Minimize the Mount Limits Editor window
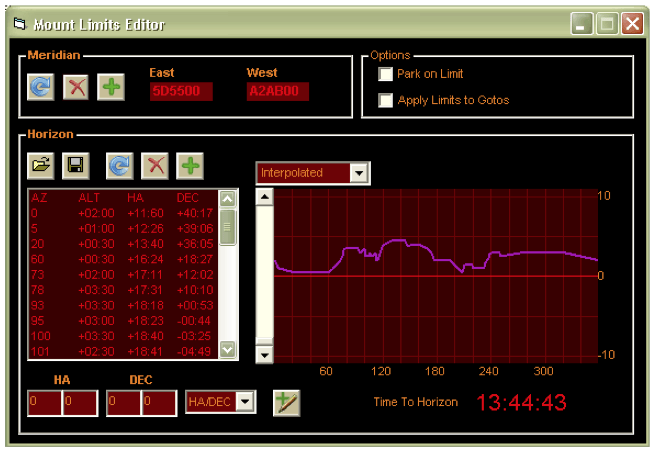Screen dimensions: 653x450 pos(581,23)
